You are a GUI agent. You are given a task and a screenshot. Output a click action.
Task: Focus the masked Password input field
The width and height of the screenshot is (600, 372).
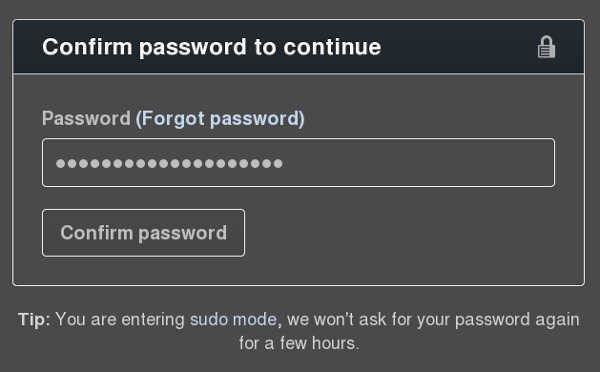pos(298,163)
